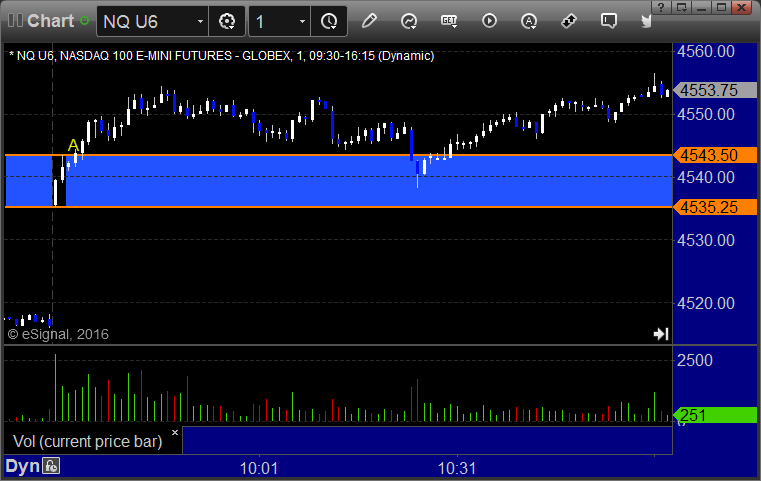
Task: Click the 10:01 time axis label
Action: point(259,468)
